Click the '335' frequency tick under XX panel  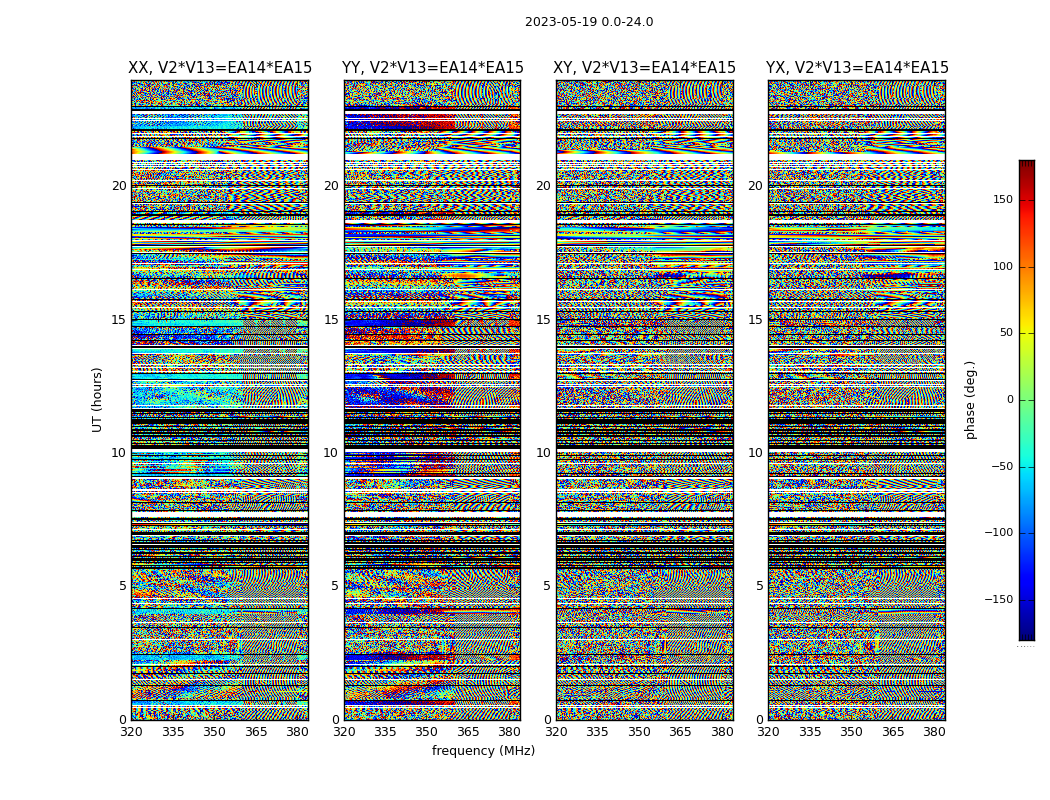173,732
